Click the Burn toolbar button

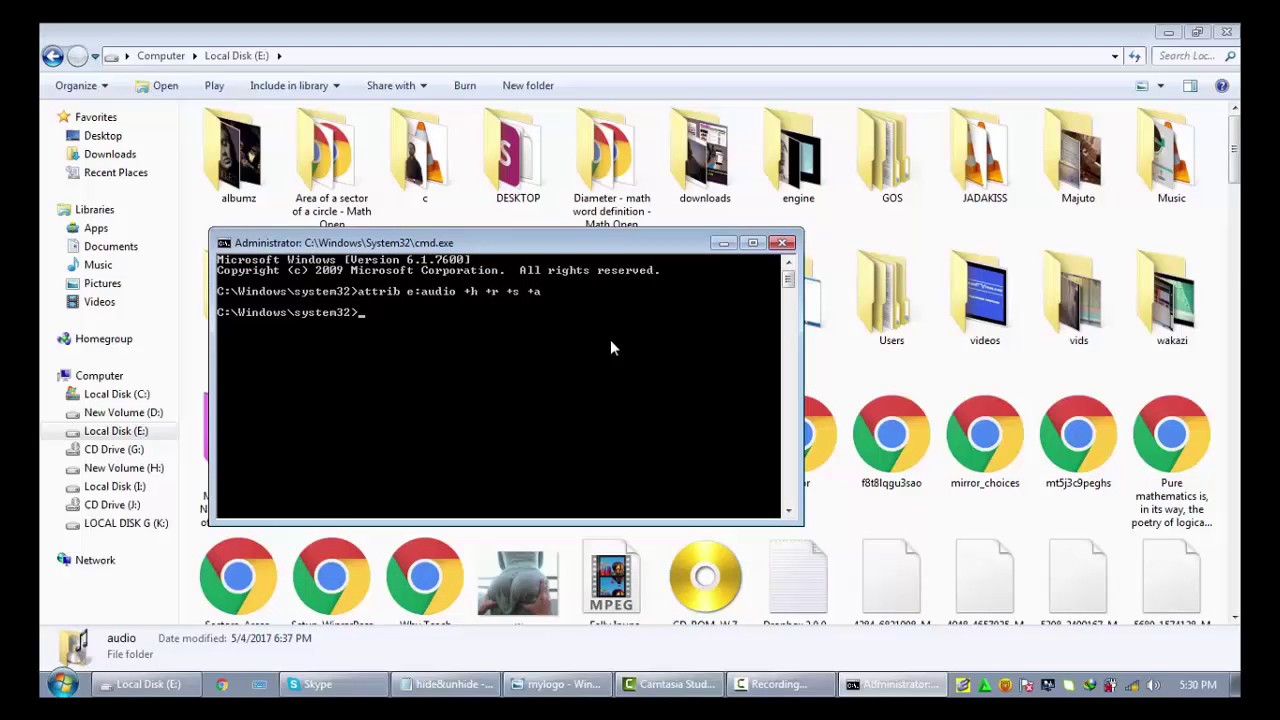tap(465, 86)
